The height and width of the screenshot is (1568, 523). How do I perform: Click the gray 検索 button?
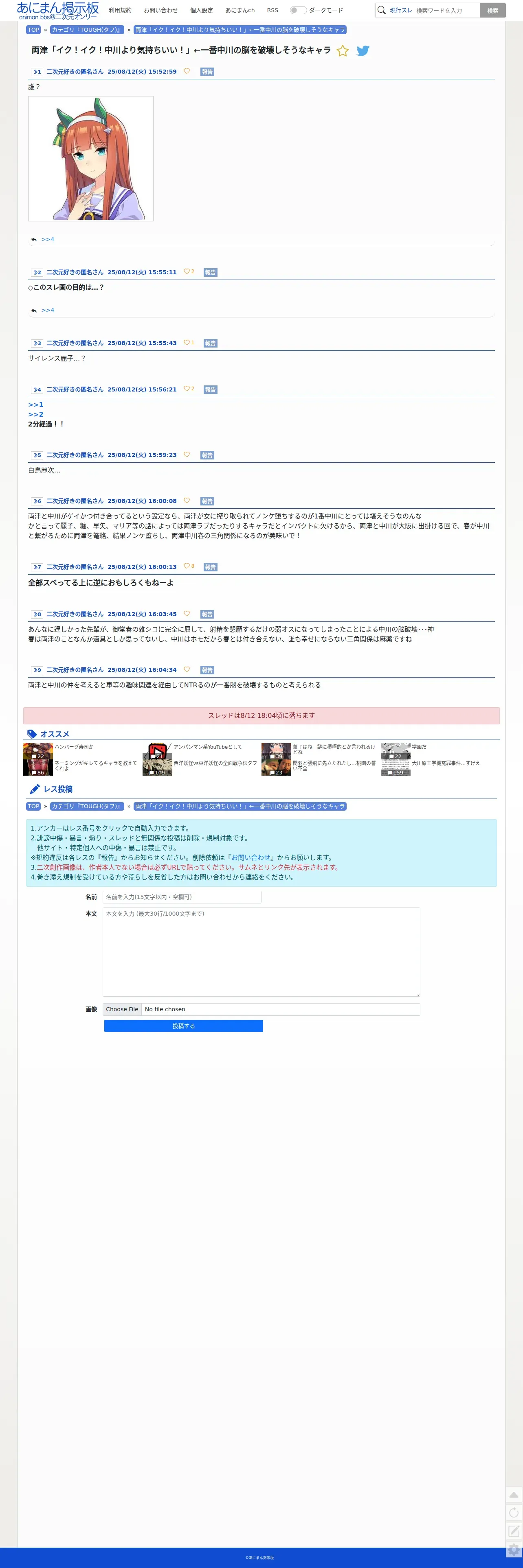492,10
